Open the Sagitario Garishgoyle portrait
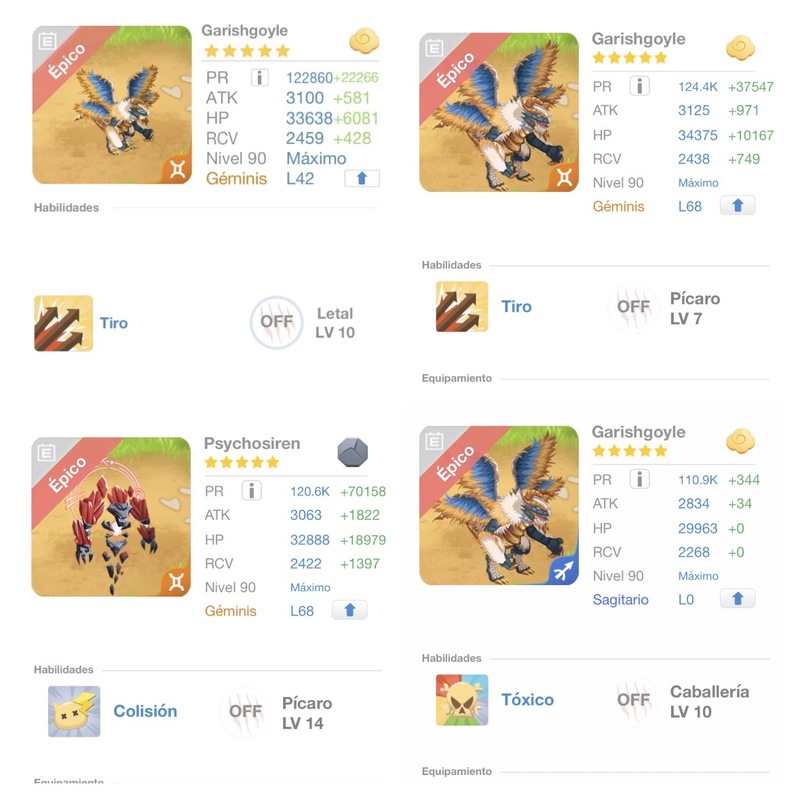The image size is (800, 796). (499, 506)
